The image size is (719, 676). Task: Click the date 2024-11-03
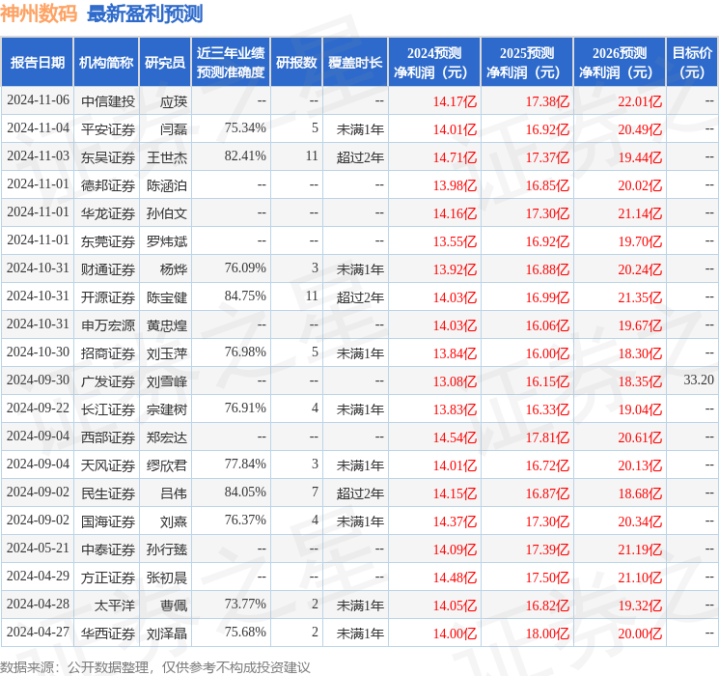point(38,156)
